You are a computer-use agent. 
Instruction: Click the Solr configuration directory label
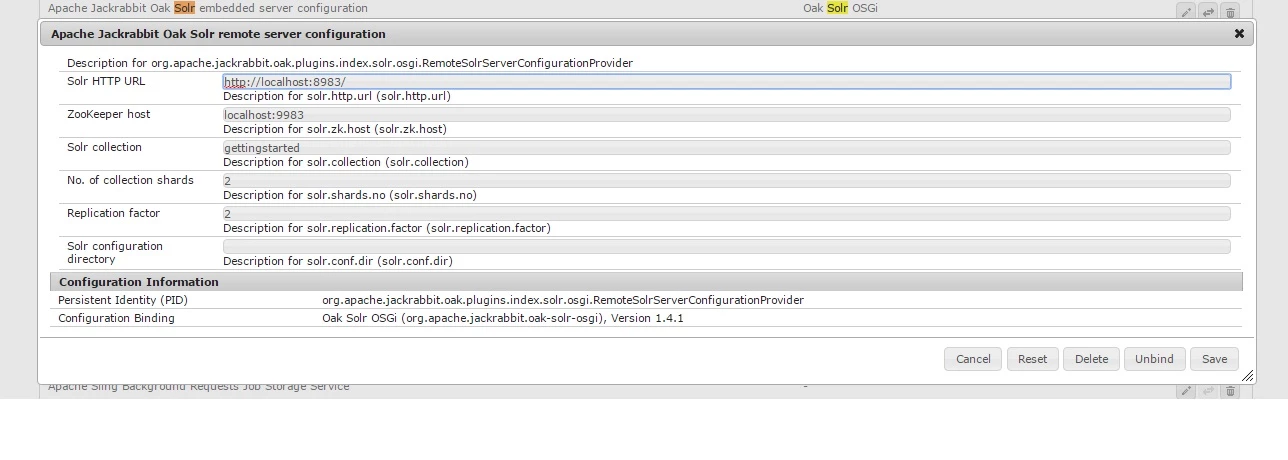pyautogui.click(x=115, y=252)
